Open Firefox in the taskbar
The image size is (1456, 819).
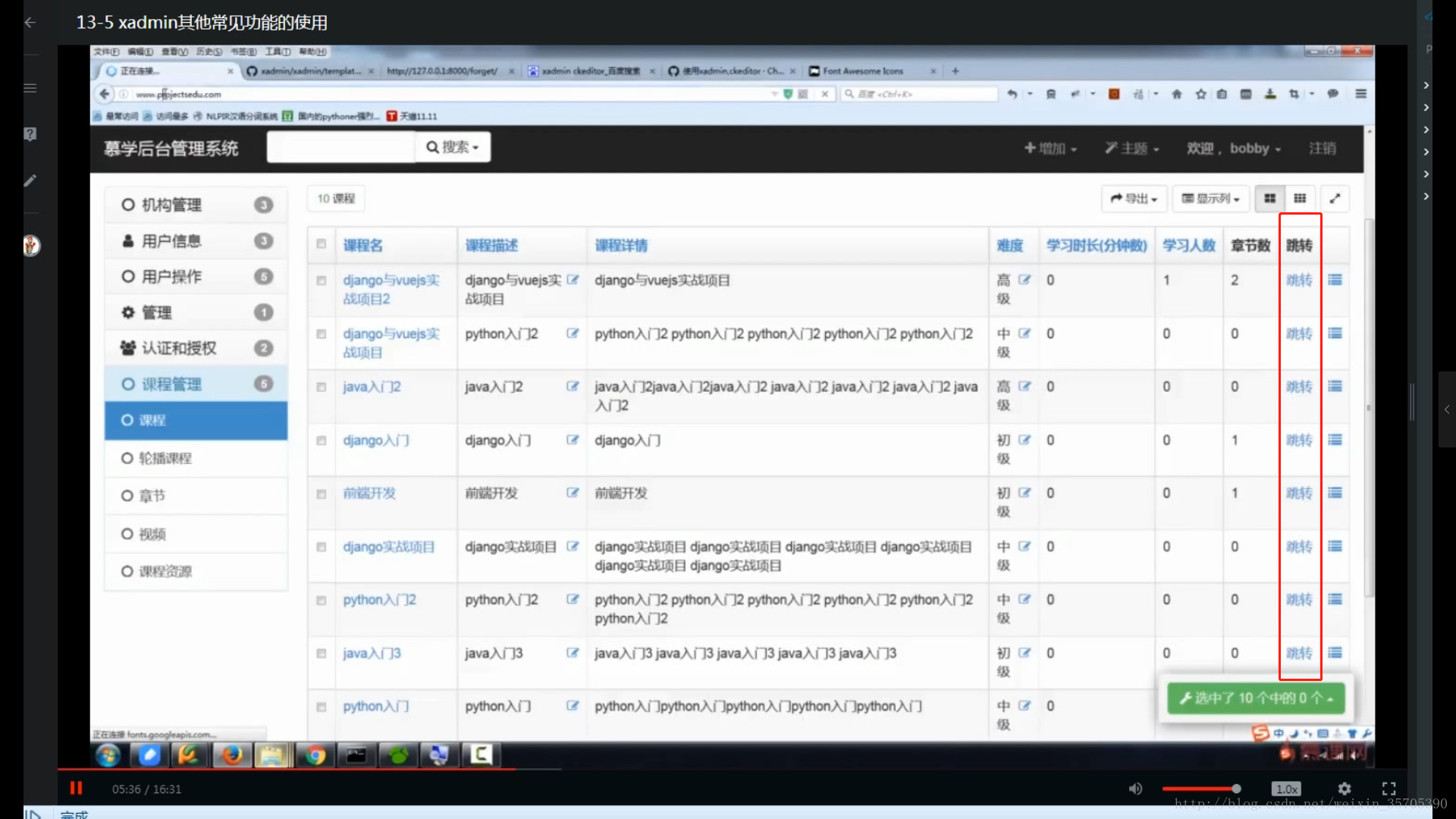(232, 755)
